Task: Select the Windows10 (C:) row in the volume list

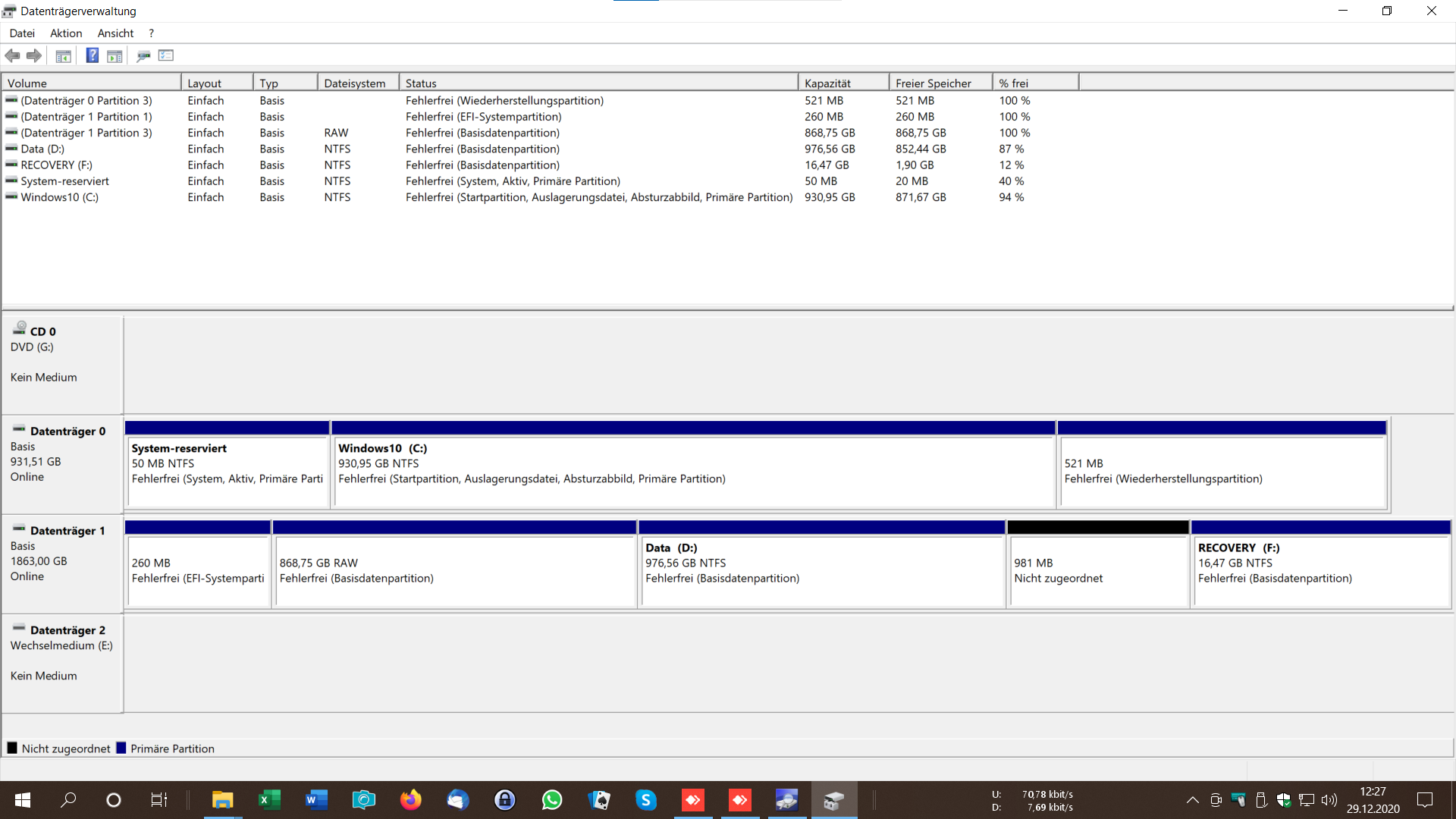Action: pyautogui.click(x=59, y=197)
